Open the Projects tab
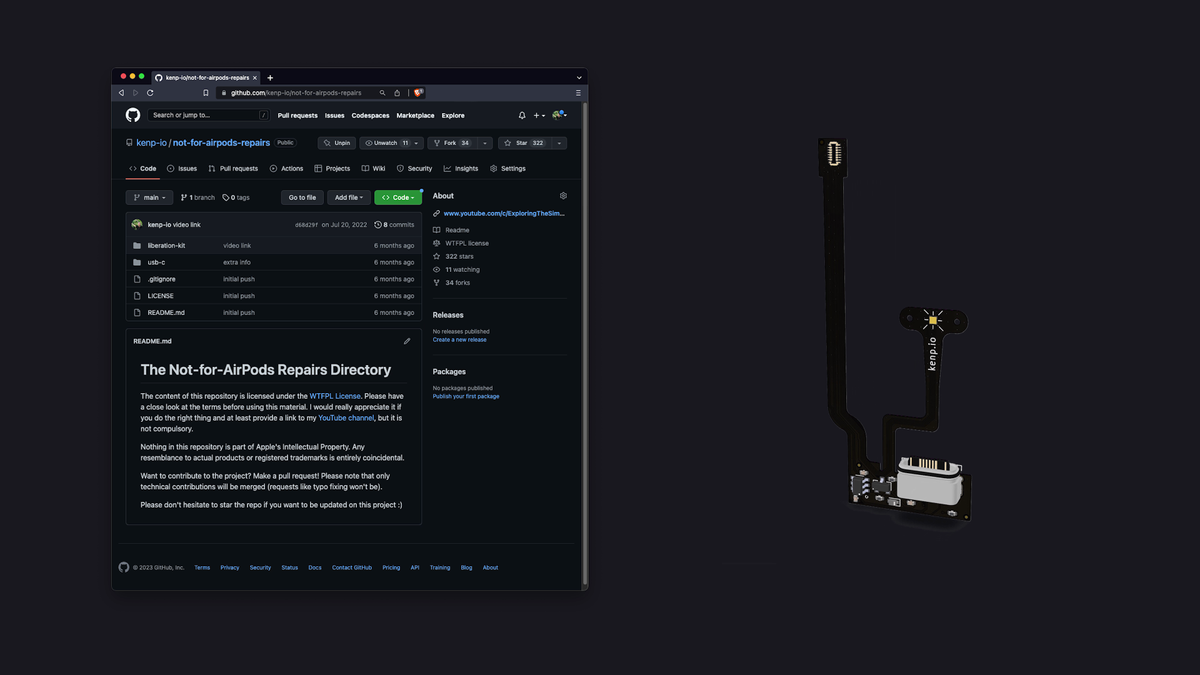This screenshot has height=675, width=1200. coord(332,169)
